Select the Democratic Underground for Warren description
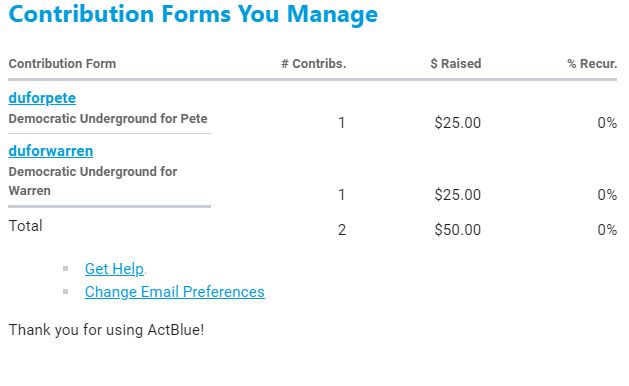This screenshot has width=629, height=386. pos(93,181)
